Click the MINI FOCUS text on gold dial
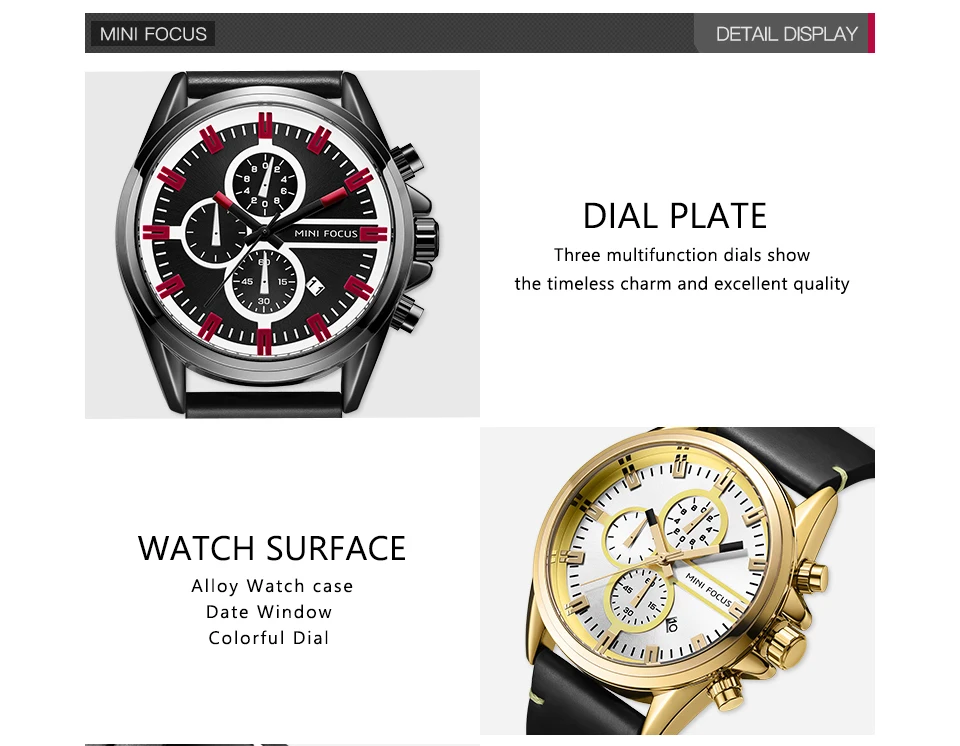This screenshot has height=746, width=960. point(708,589)
